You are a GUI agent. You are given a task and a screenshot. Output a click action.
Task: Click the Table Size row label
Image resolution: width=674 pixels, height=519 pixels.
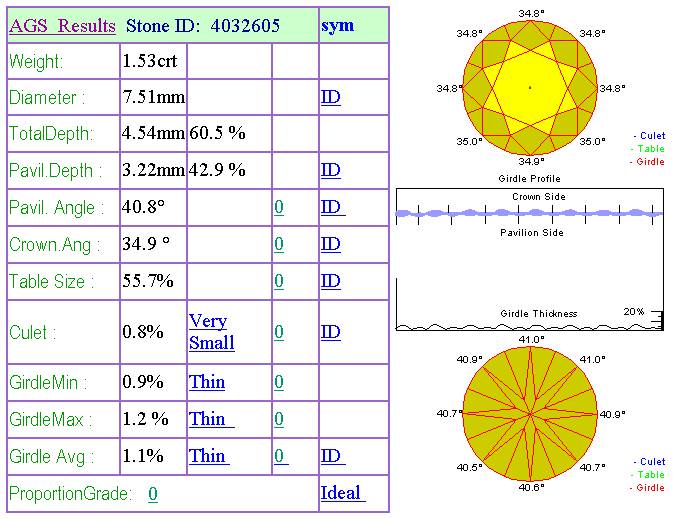[x=52, y=282]
